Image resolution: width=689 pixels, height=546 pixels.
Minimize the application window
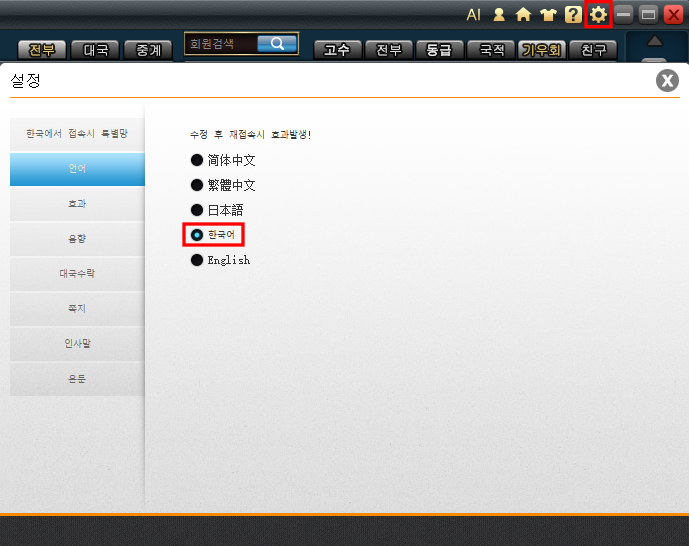coord(623,15)
